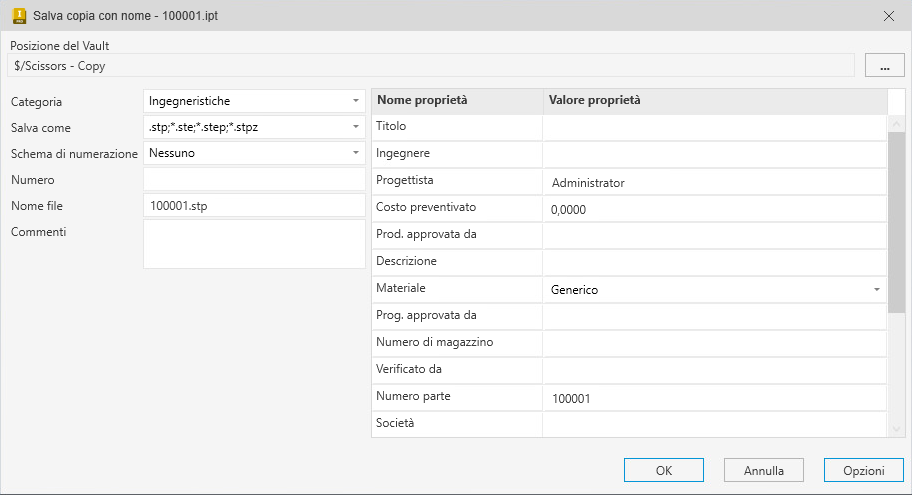Click the Nome proprietà column header

point(456,101)
